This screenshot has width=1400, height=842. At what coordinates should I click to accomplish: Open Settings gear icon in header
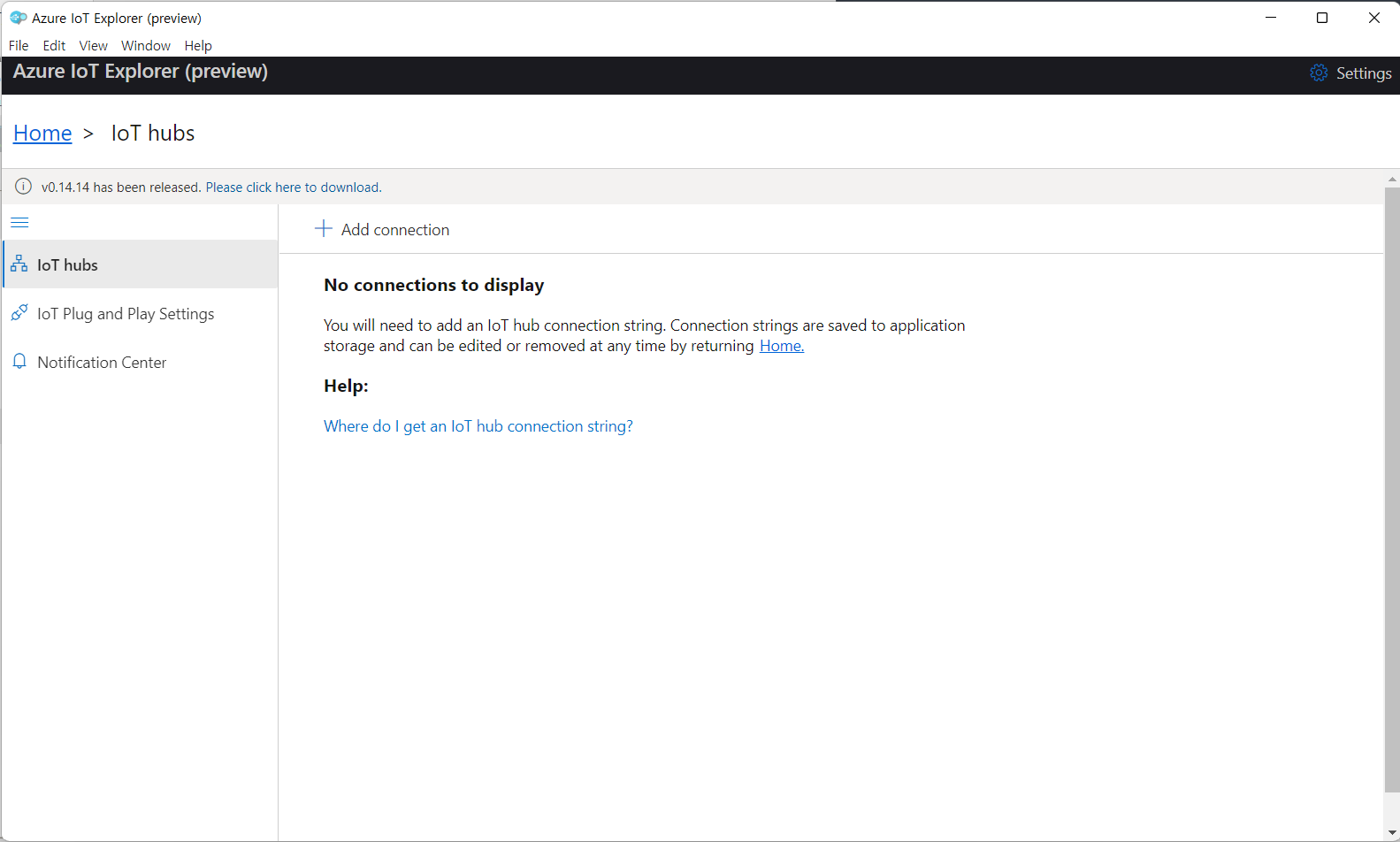[1319, 73]
